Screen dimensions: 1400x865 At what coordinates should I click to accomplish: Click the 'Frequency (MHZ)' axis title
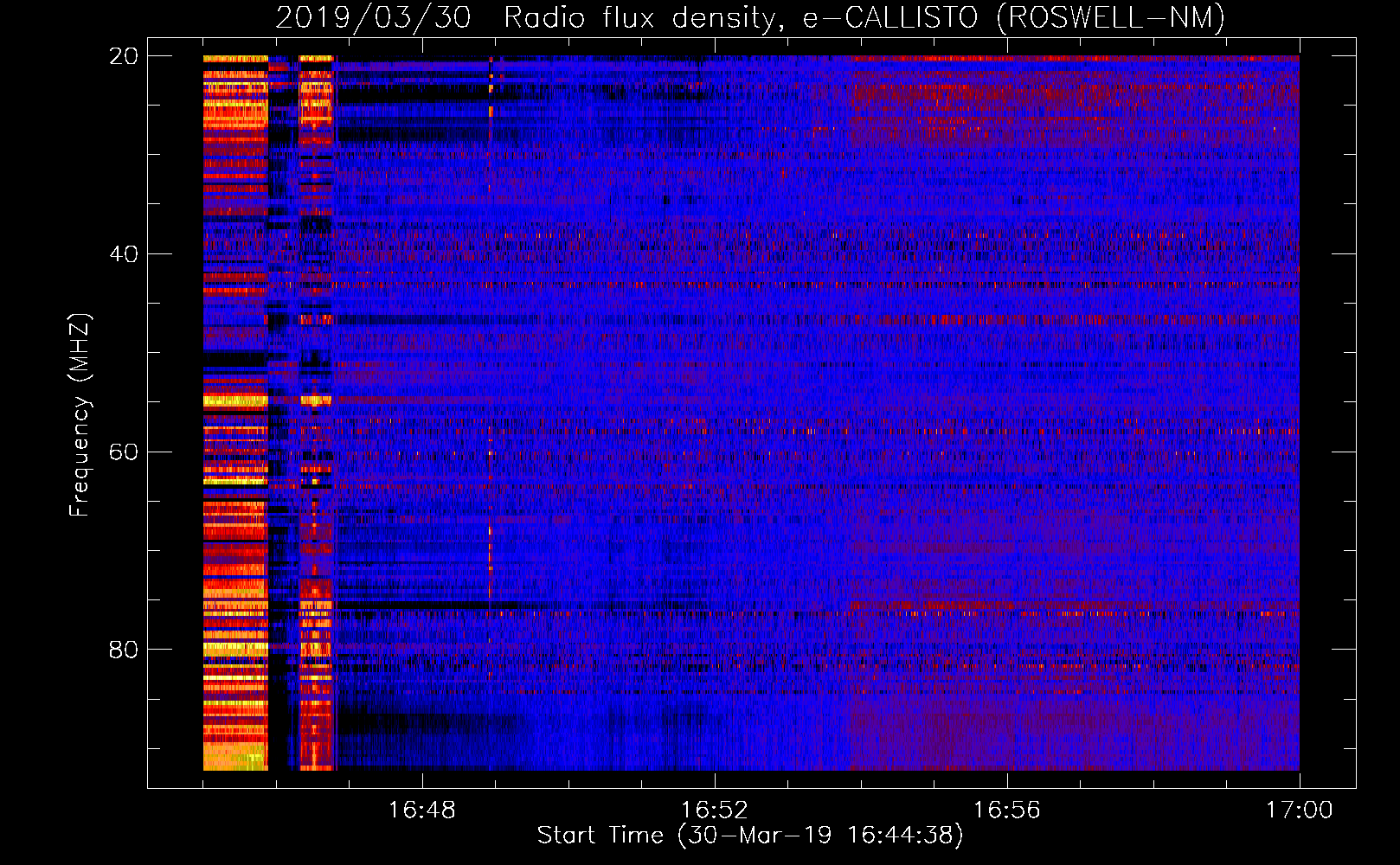(80, 415)
